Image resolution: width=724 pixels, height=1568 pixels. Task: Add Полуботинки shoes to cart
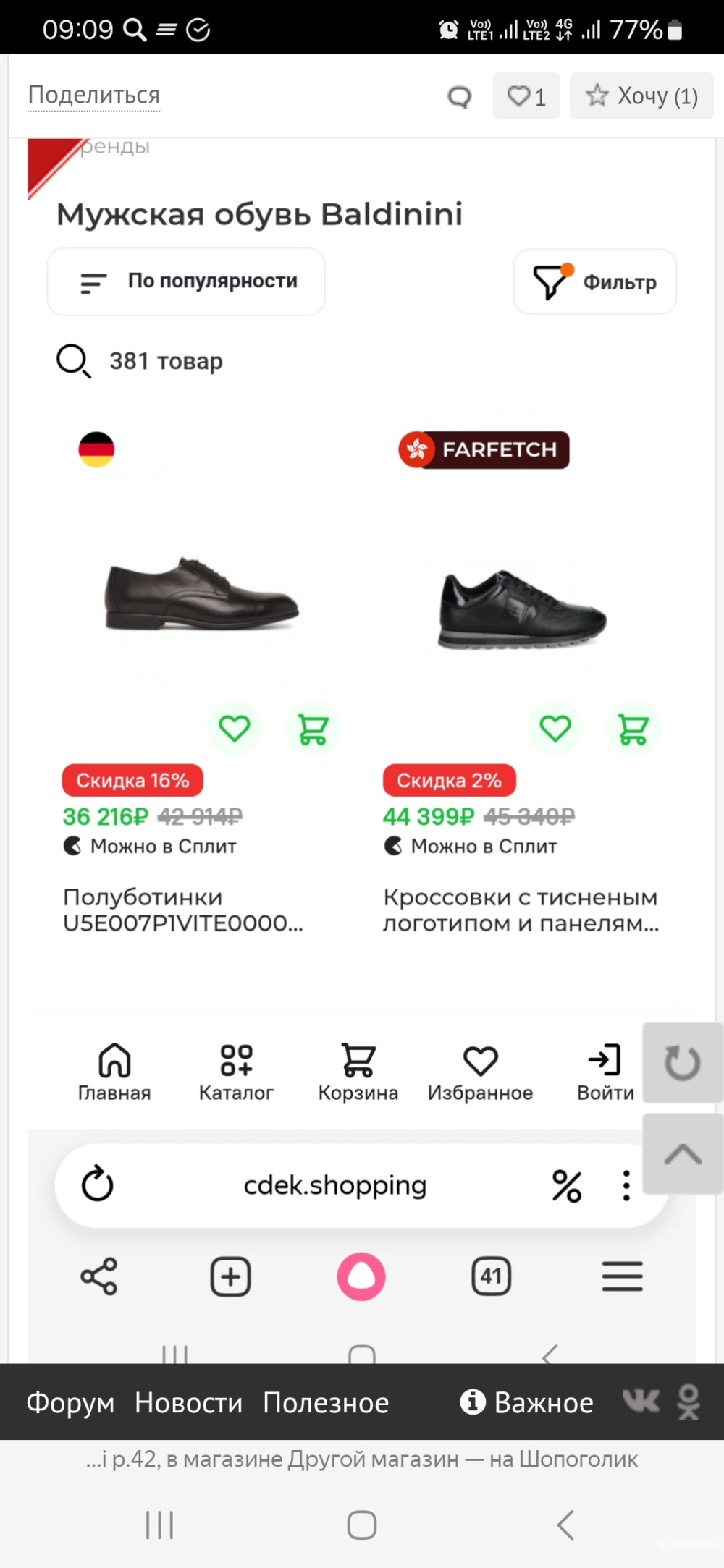313,728
